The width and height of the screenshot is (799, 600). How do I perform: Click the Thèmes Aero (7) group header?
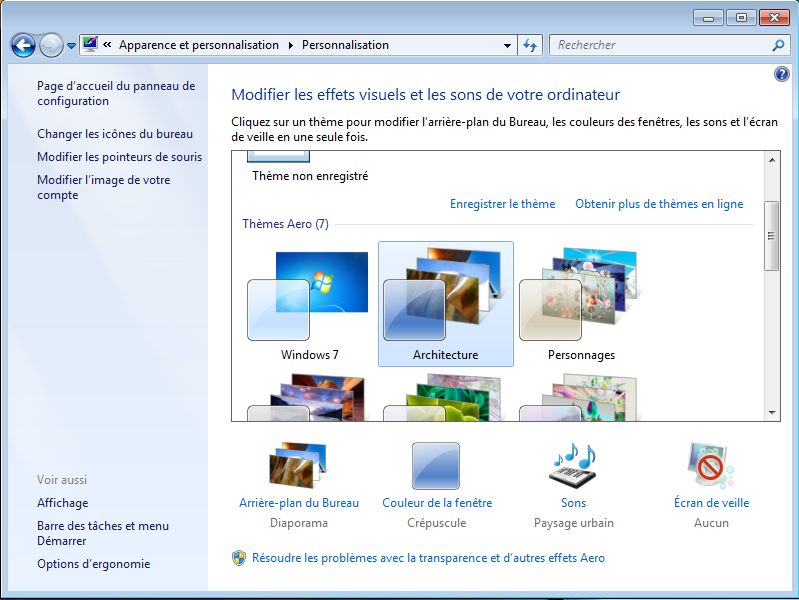click(285, 224)
